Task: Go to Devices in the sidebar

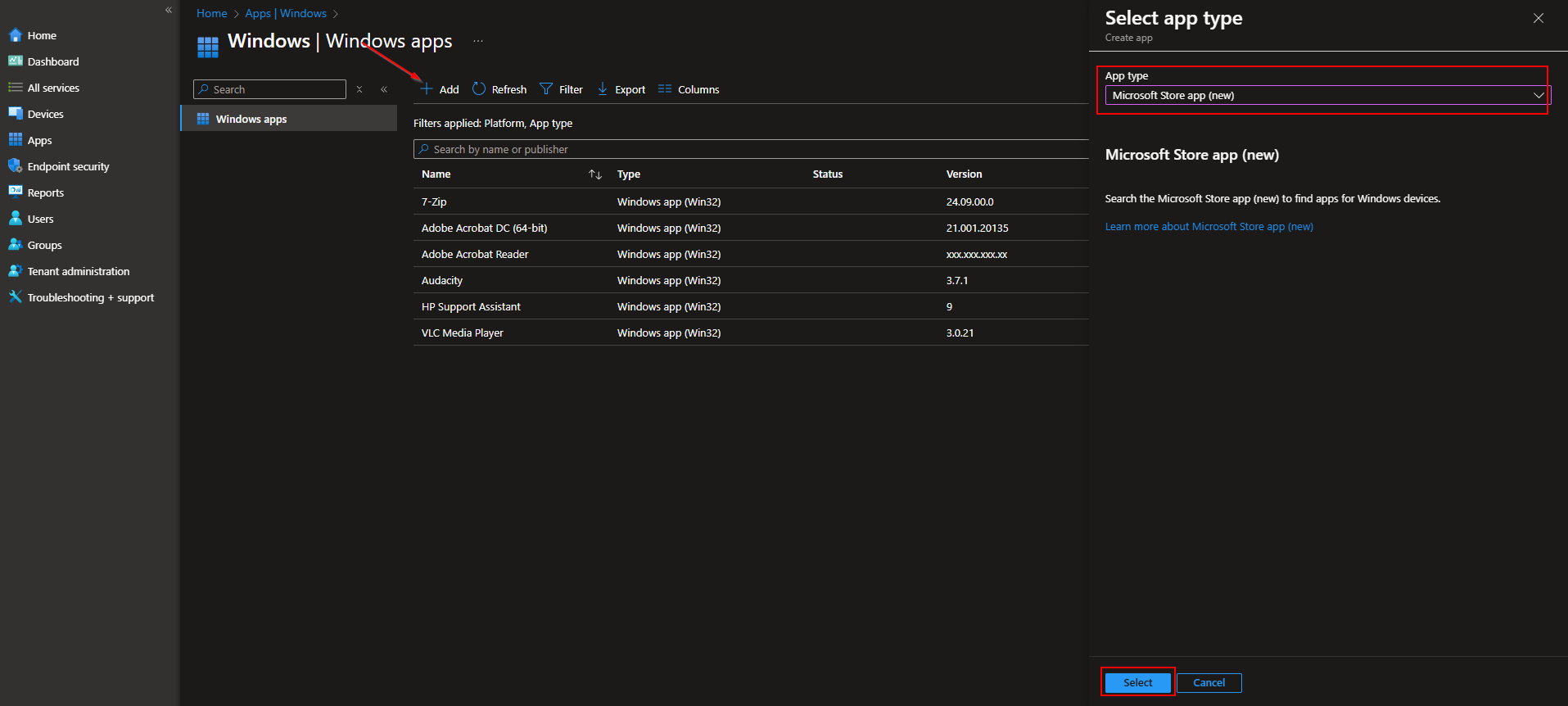Action: click(45, 114)
